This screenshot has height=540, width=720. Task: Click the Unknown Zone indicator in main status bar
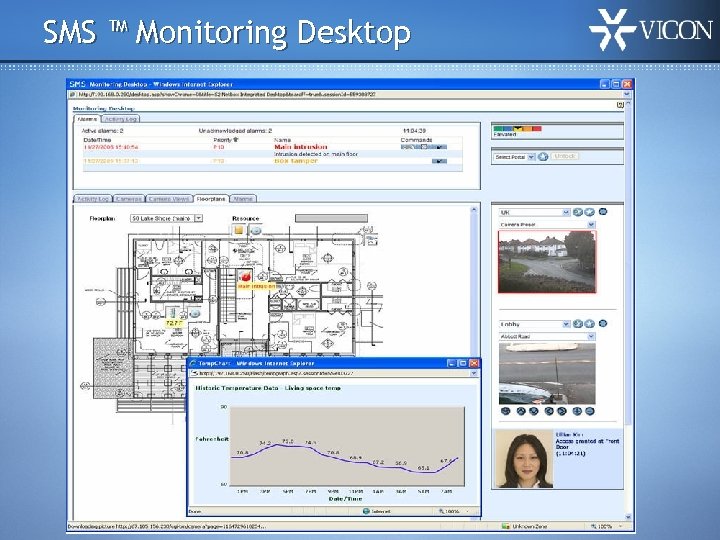click(524, 526)
